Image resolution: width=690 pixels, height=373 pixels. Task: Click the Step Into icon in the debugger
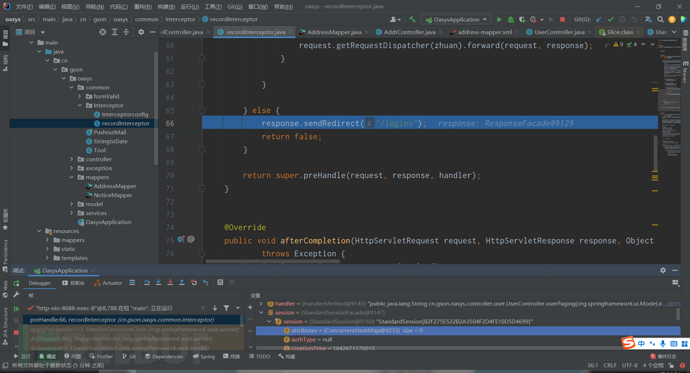pos(158,282)
